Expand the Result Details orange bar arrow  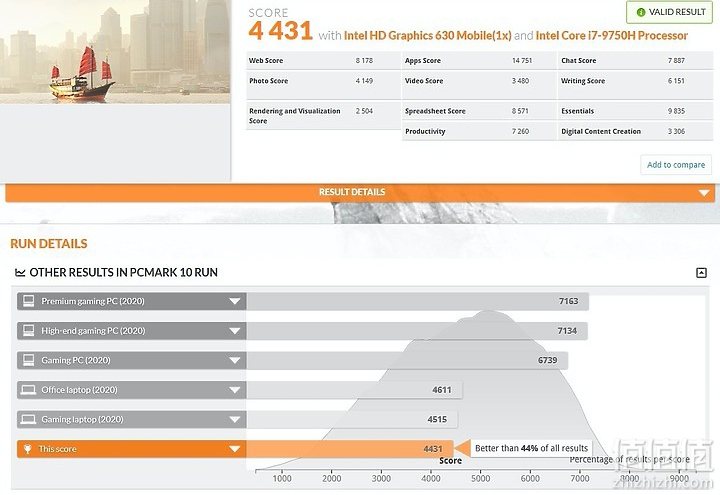click(x=704, y=193)
